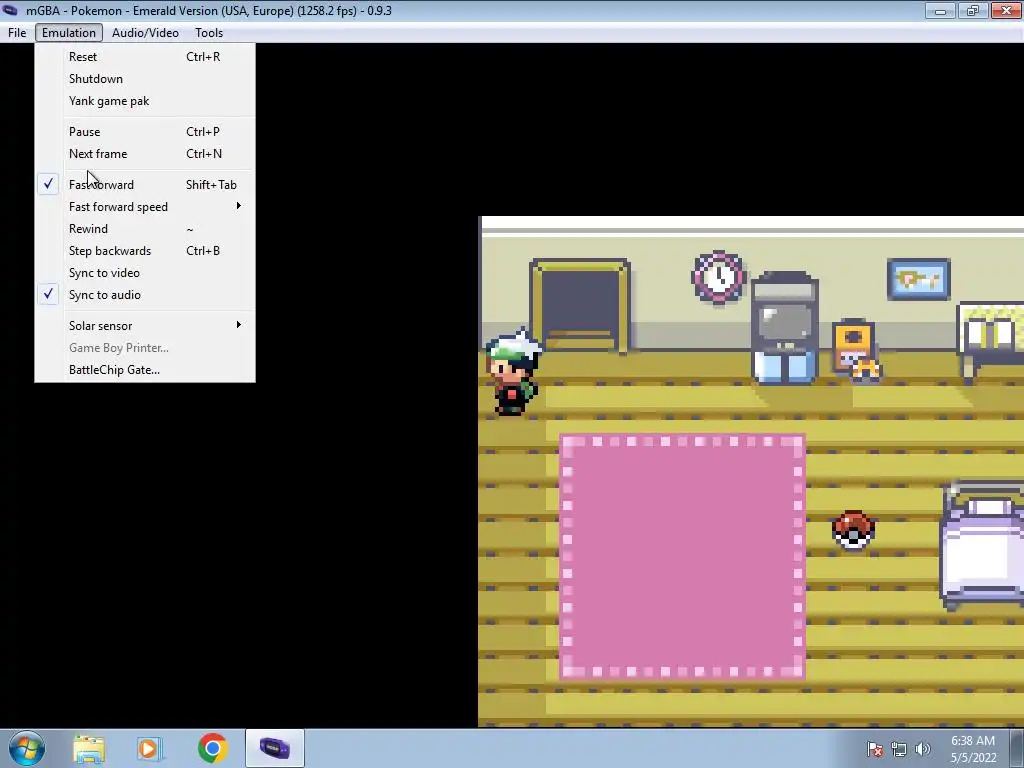This screenshot has height=768, width=1024.
Task: Close the mGBA window
Action: (1006, 10)
